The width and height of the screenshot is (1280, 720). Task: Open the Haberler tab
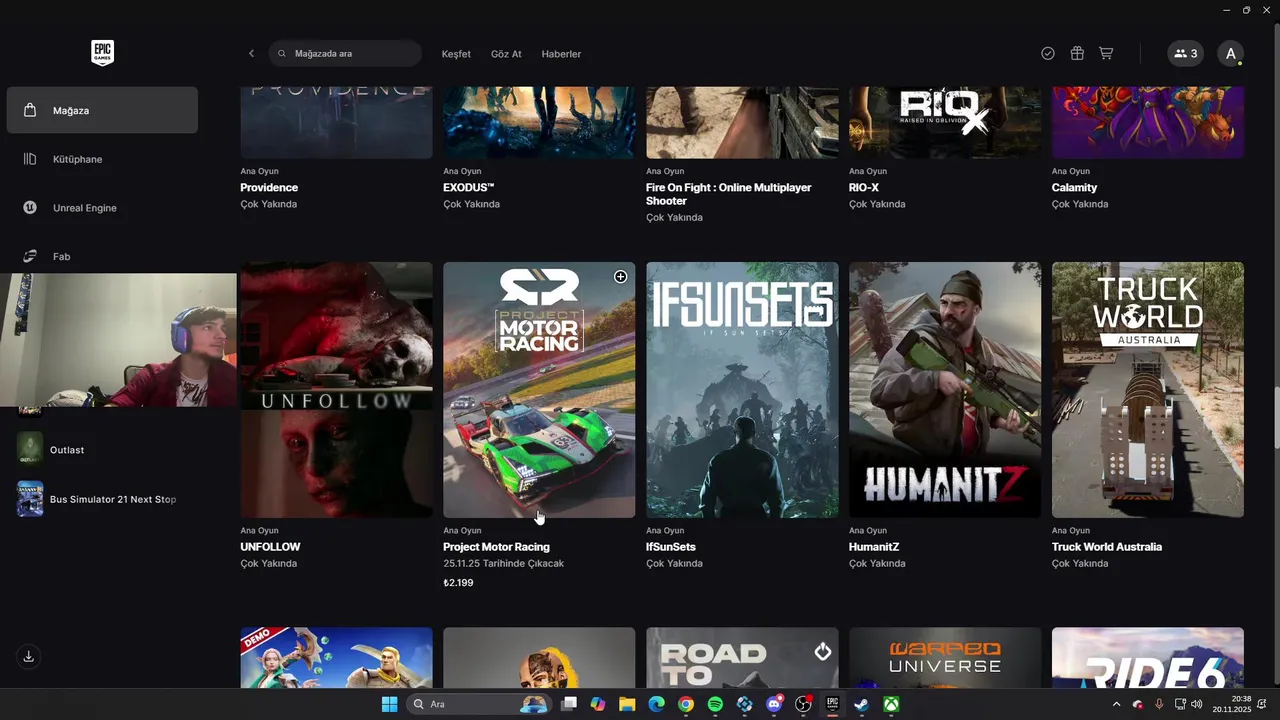[x=561, y=54]
